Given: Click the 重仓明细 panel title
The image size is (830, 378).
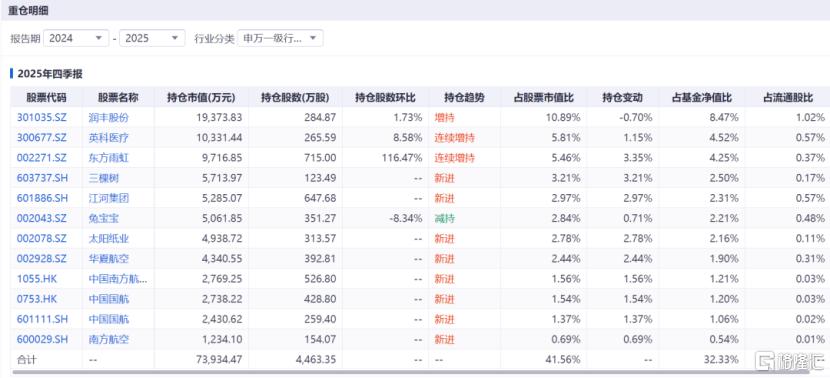Looking at the screenshot, I should tap(28, 10).
